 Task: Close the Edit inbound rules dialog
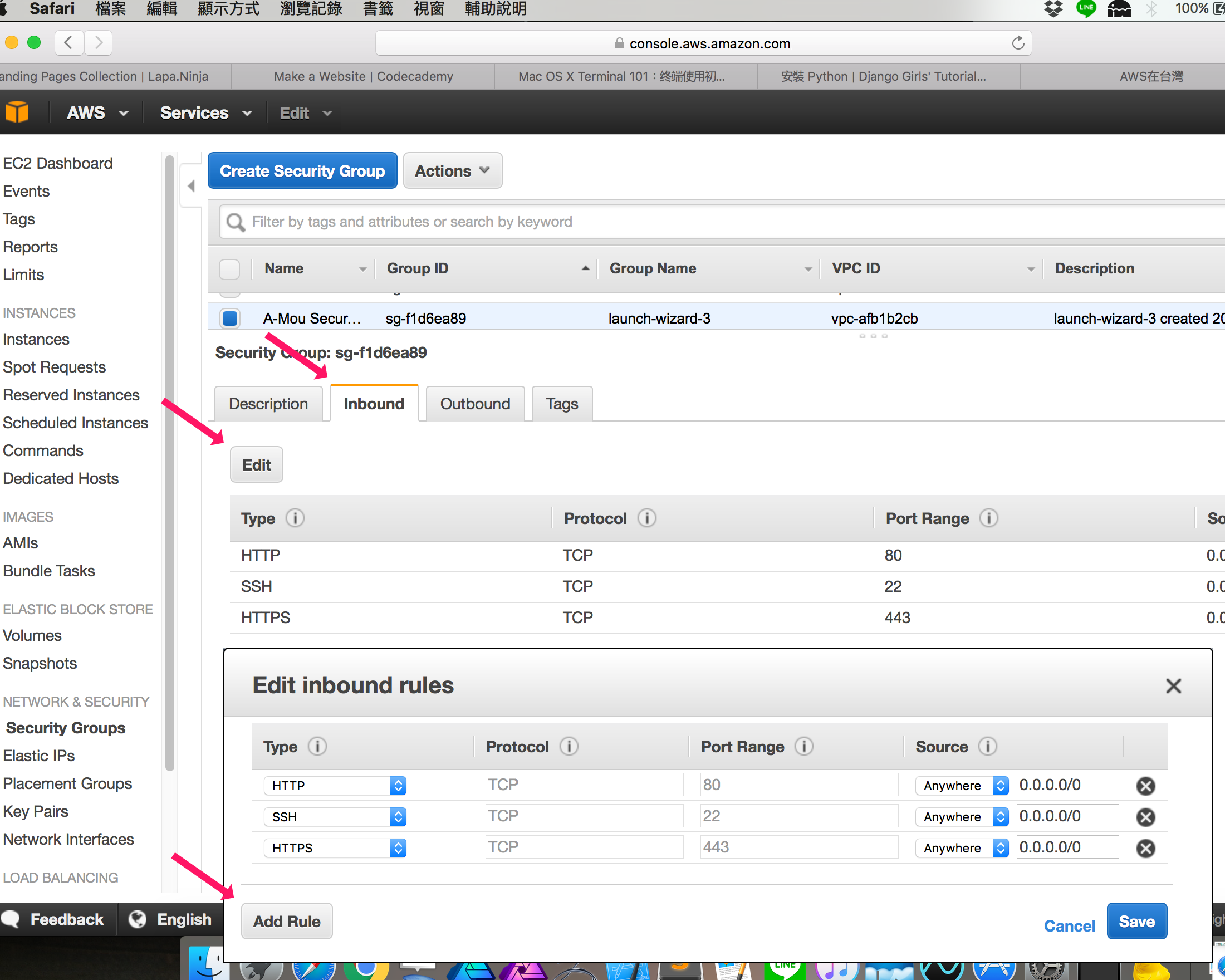[x=1173, y=685]
